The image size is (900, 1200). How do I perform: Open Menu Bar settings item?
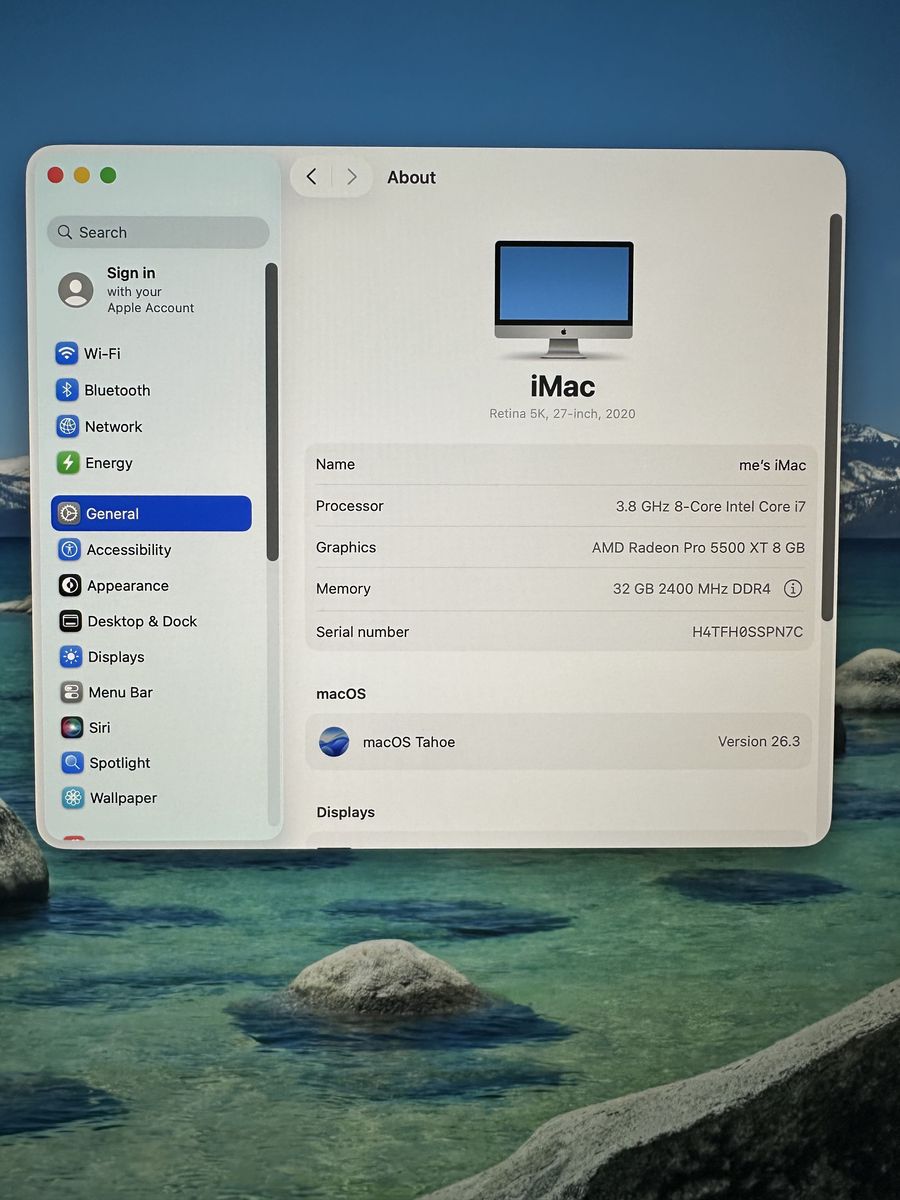coord(120,692)
